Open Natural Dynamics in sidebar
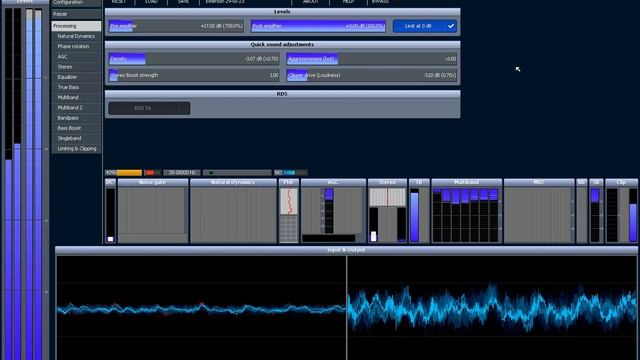Viewport: 640px width, 360px height. [76, 36]
